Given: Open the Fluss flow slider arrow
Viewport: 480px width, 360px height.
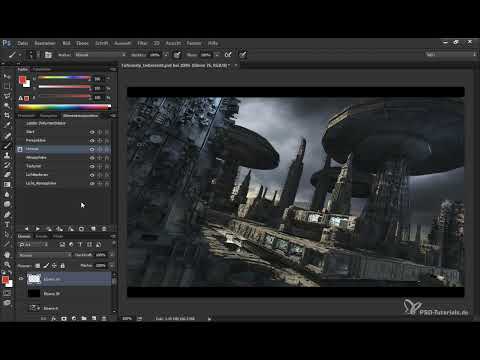Looking at the screenshot, I should click(217, 55).
